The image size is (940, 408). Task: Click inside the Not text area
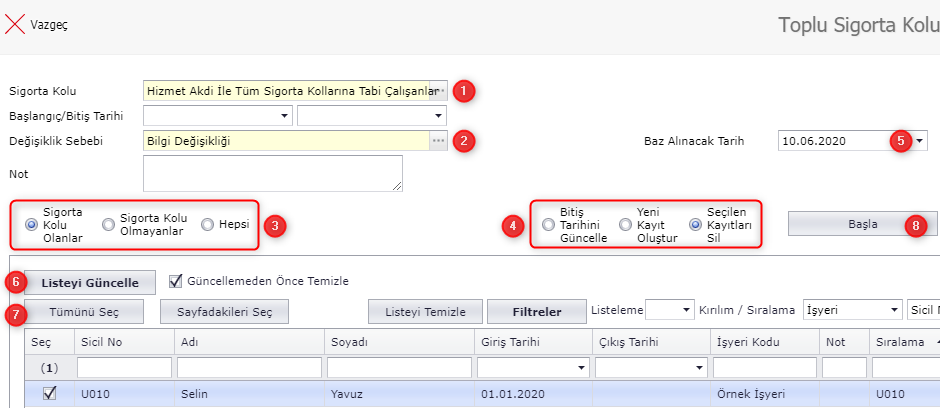coord(272,172)
